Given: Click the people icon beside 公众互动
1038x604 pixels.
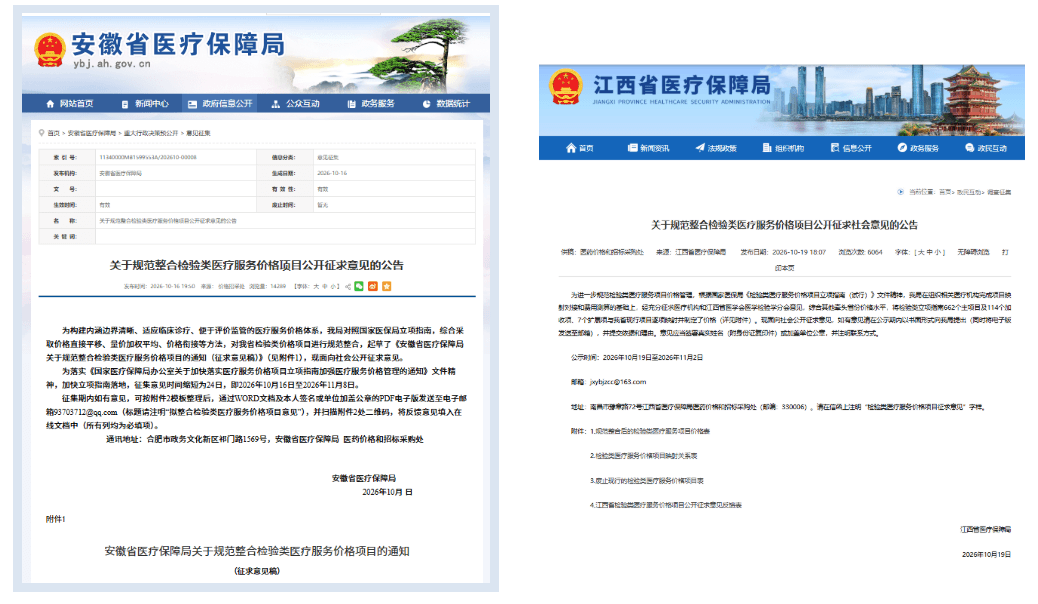Looking at the screenshot, I should (276, 104).
